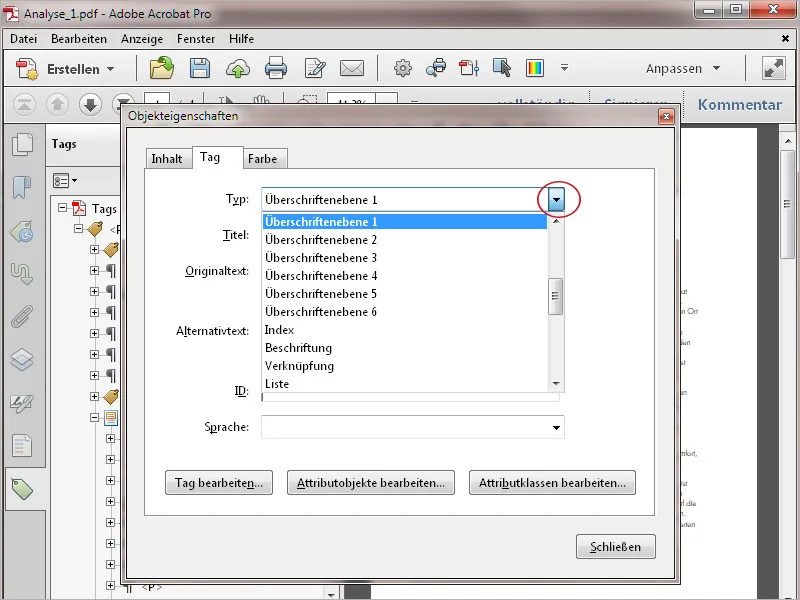Select Verknüpfung in the type list
The image size is (800, 600).
(x=405, y=366)
